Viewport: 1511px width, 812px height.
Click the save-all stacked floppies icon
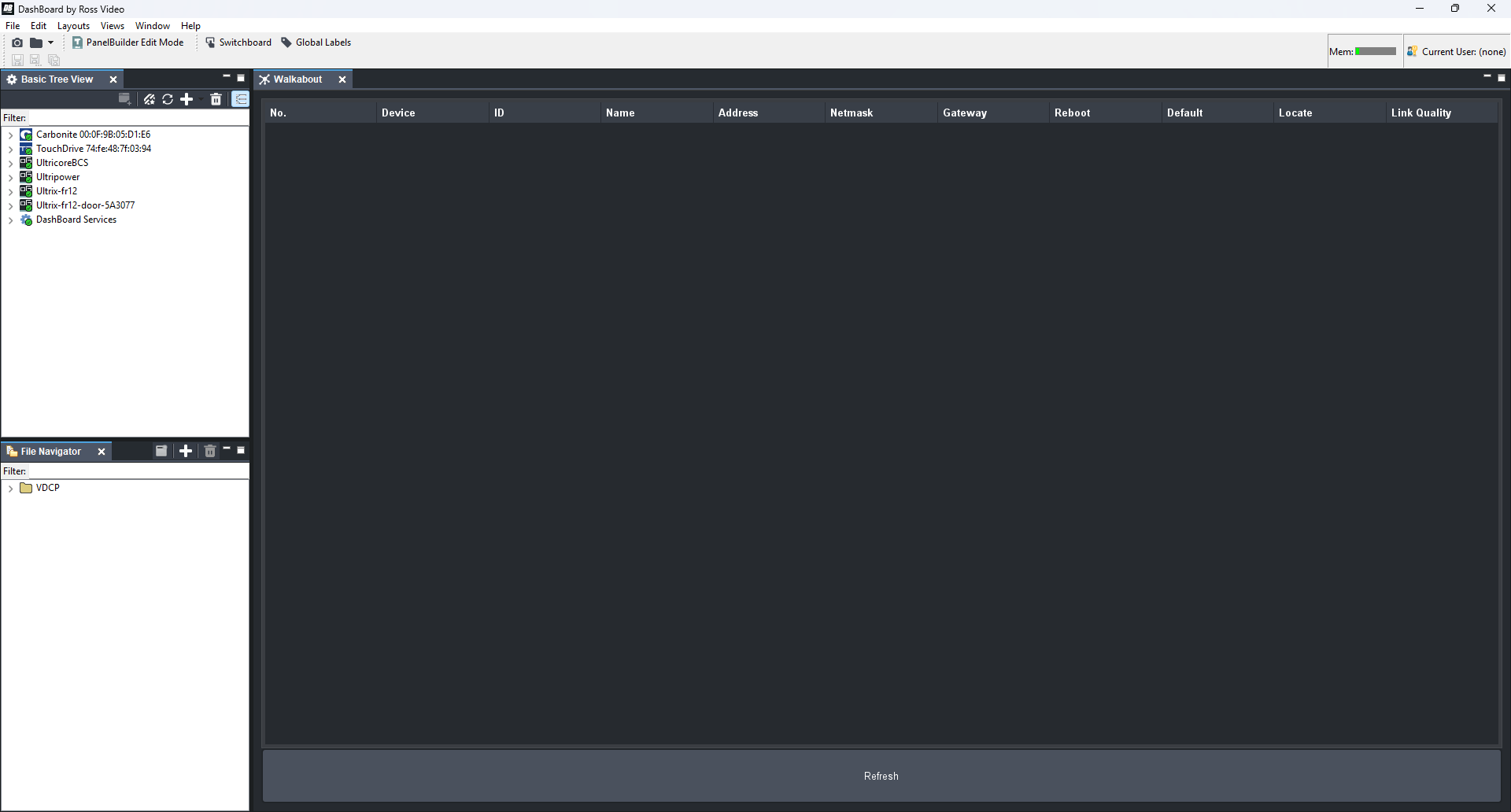pos(54,60)
